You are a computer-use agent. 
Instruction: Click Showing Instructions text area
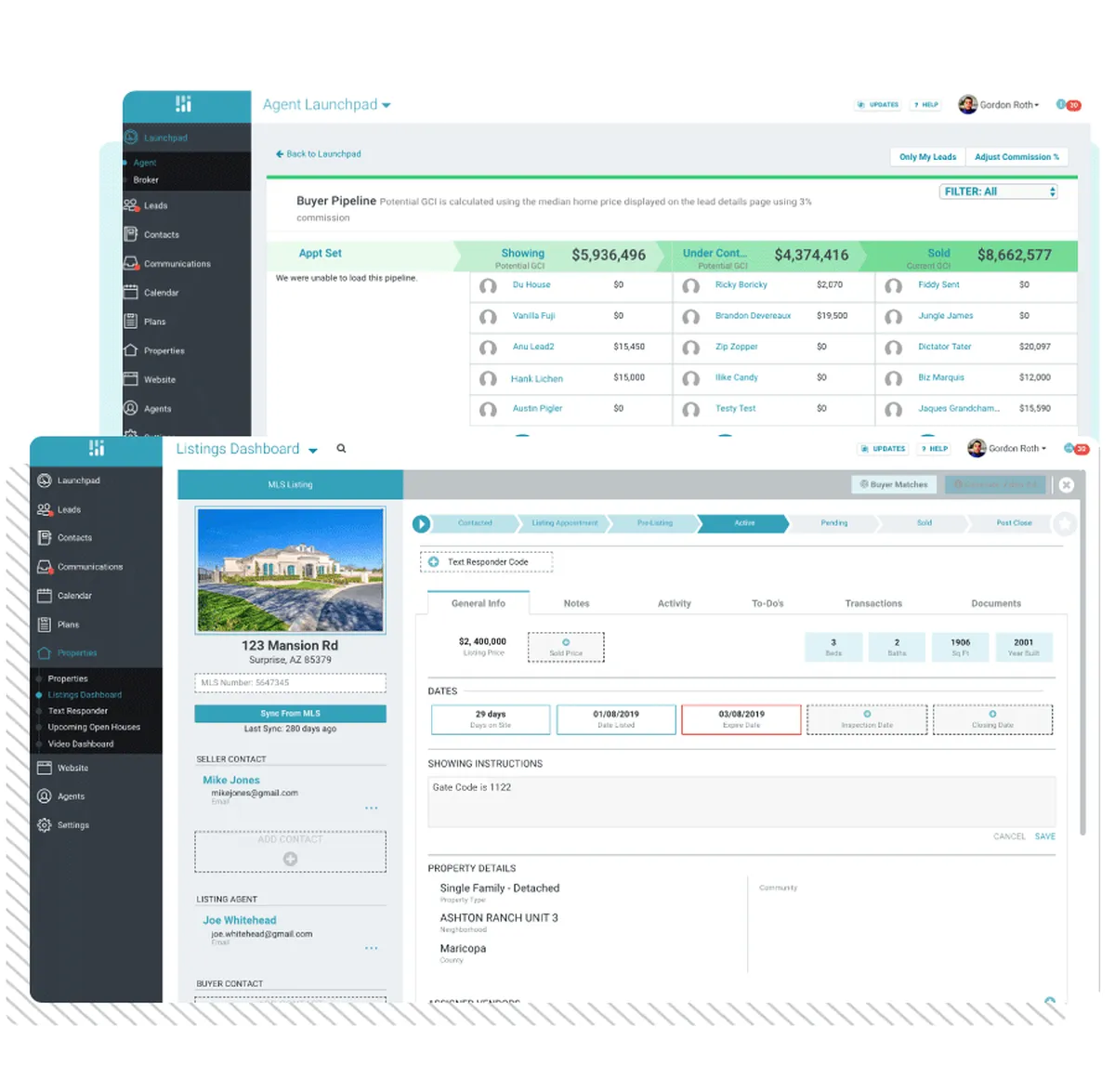pyautogui.click(x=741, y=801)
